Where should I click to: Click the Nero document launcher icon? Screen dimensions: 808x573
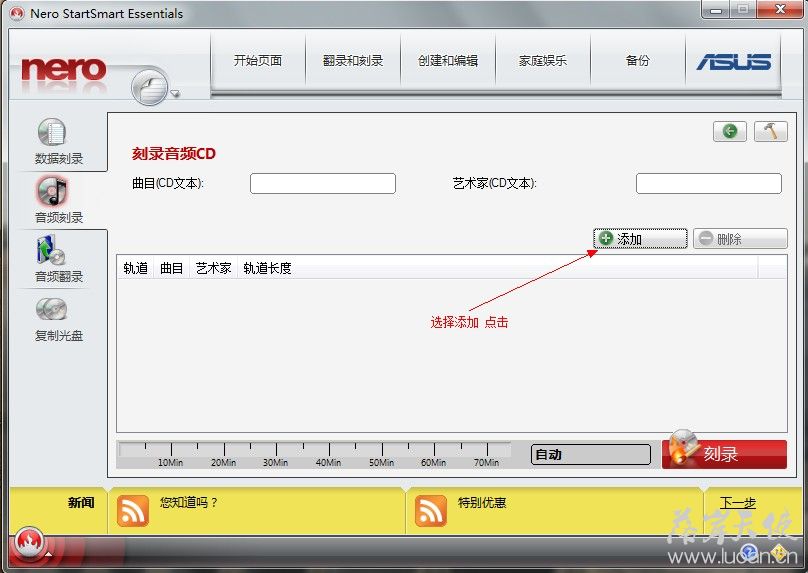point(149,87)
